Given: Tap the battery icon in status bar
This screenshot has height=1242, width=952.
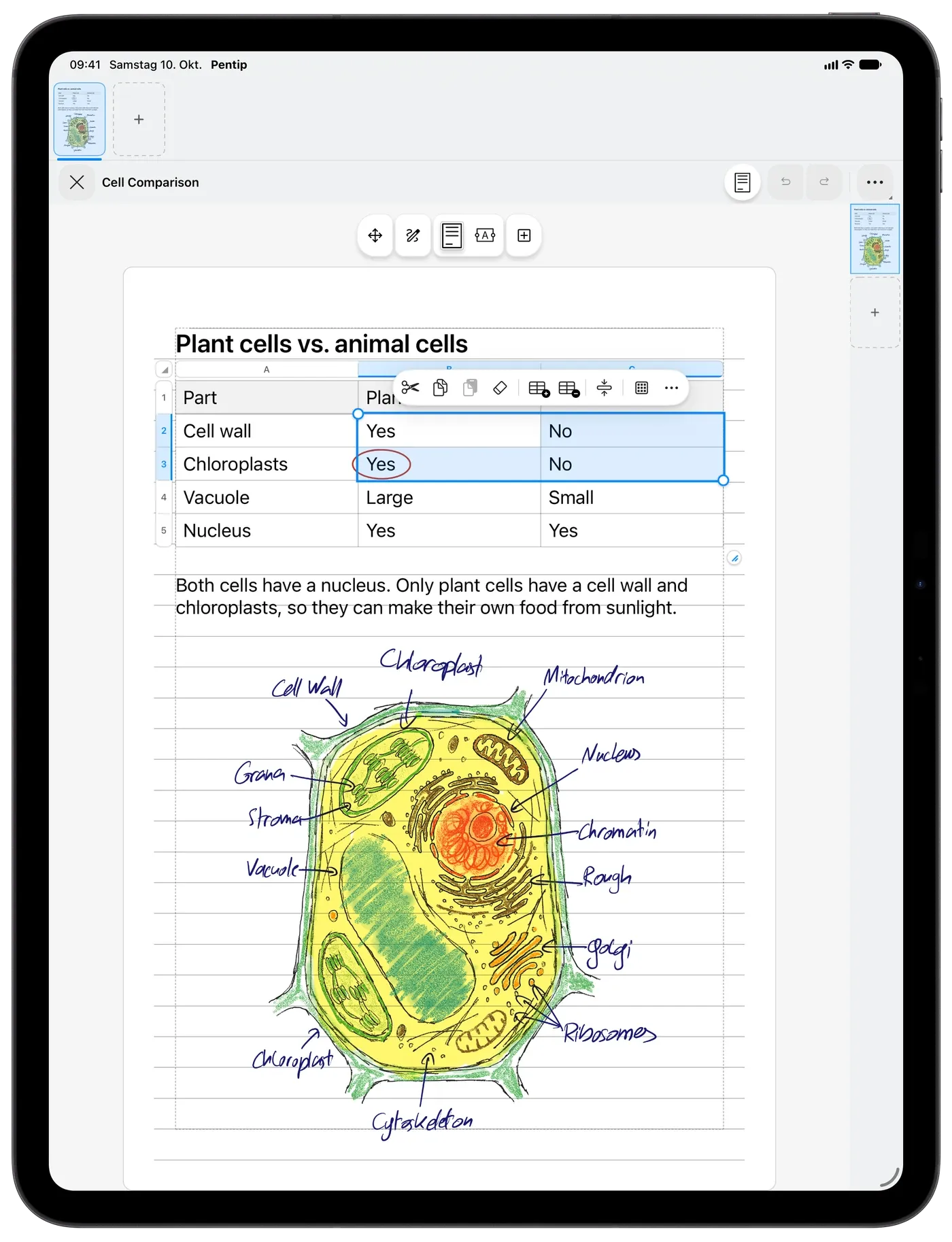Looking at the screenshot, I should (870, 65).
